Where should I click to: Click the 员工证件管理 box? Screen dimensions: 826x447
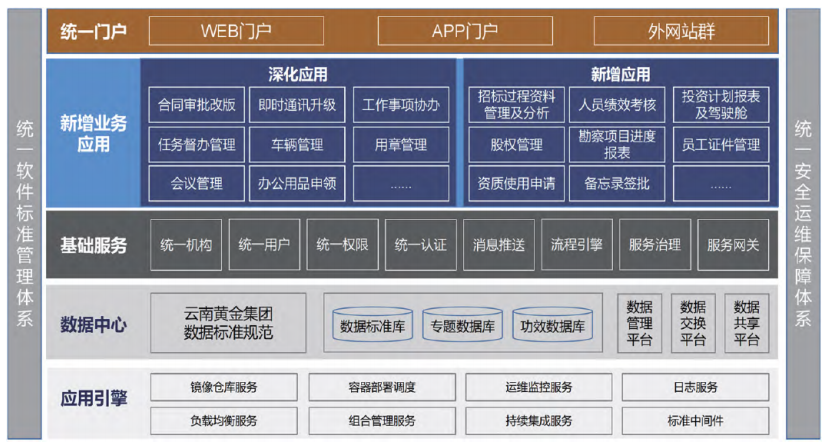click(721, 144)
